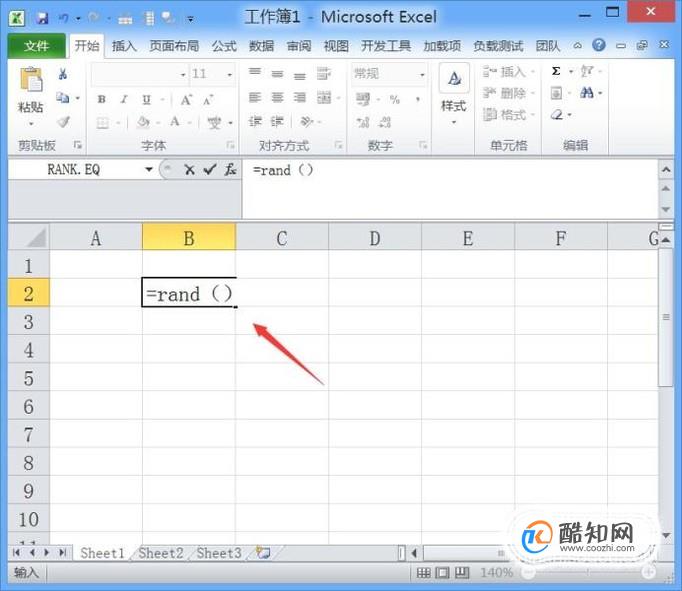The height and width of the screenshot is (591, 682).
Task: Click the fill color bucket
Action: (143, 123)
